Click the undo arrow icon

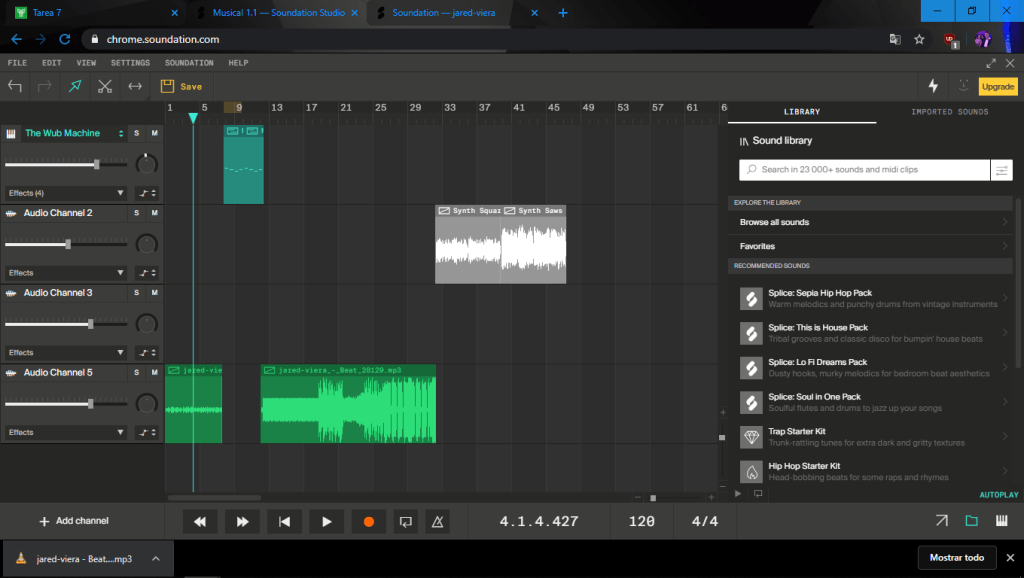click(x=15, y=86)
